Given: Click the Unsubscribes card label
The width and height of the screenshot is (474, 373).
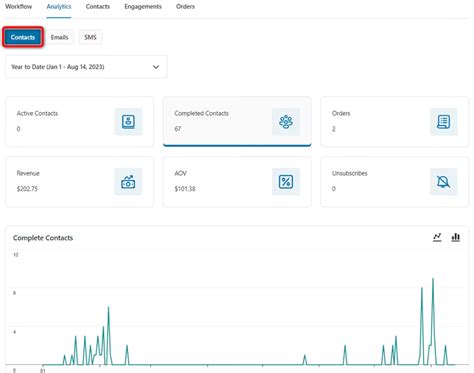Looking at the screenshot, I should point(350,173).
